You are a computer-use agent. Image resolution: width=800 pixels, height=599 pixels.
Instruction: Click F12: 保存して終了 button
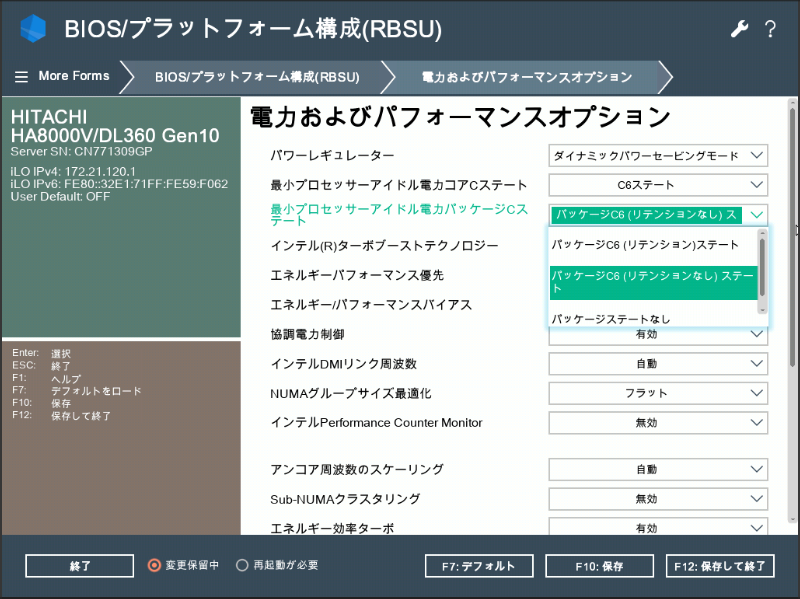[x=720, y=566]
